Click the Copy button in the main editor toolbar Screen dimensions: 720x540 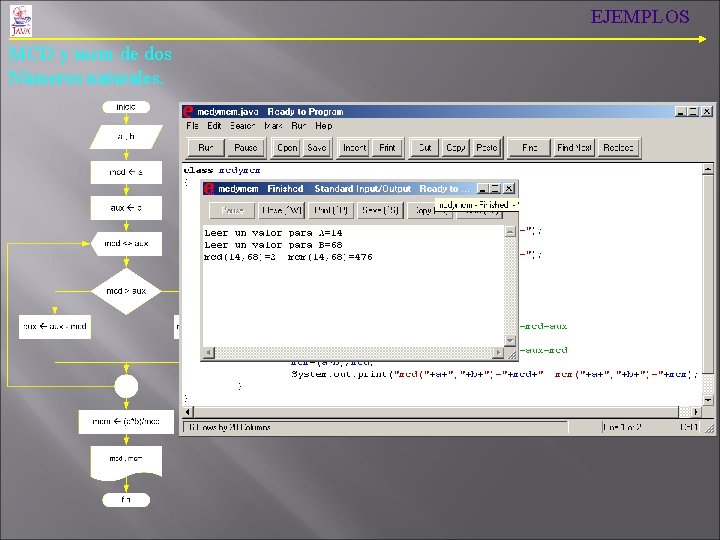click(456, 148)
